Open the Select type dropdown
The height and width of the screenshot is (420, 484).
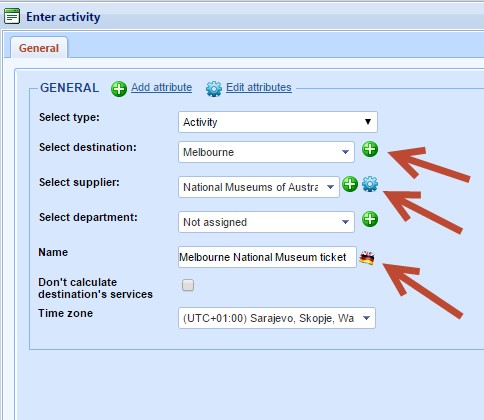(x=278, y=122)
